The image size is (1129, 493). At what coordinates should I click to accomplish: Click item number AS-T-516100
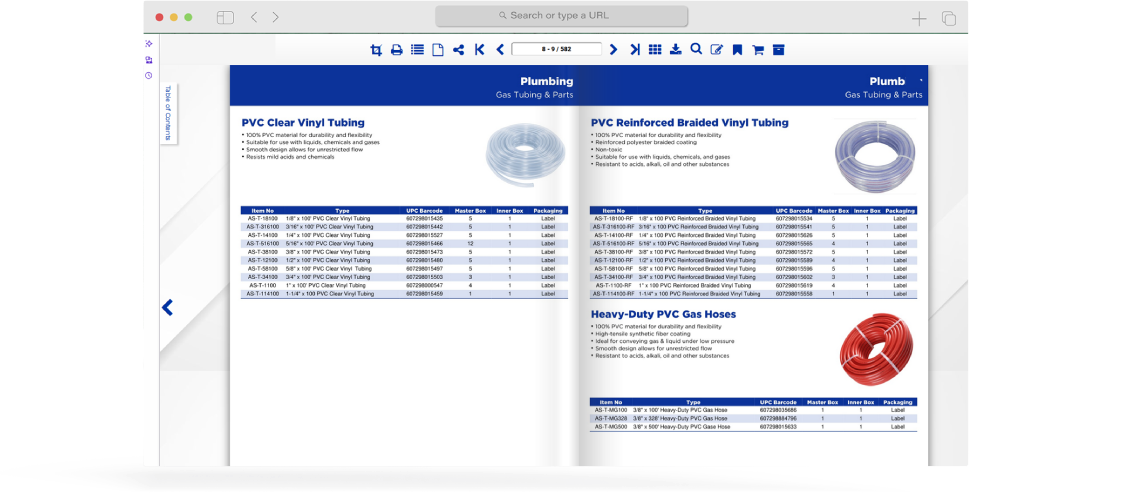point(263,243)
